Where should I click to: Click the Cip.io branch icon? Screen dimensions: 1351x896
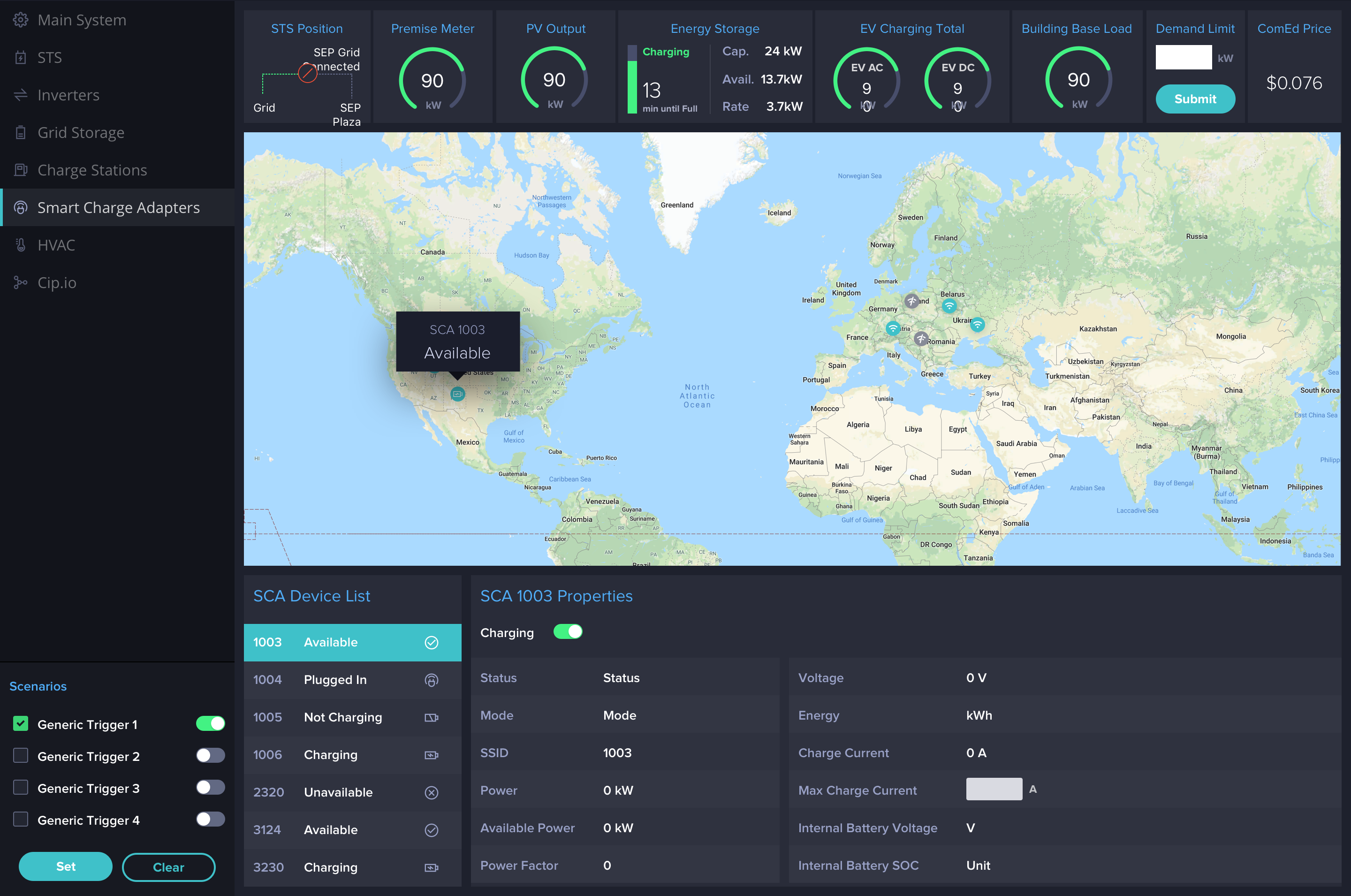click(21, 283)
